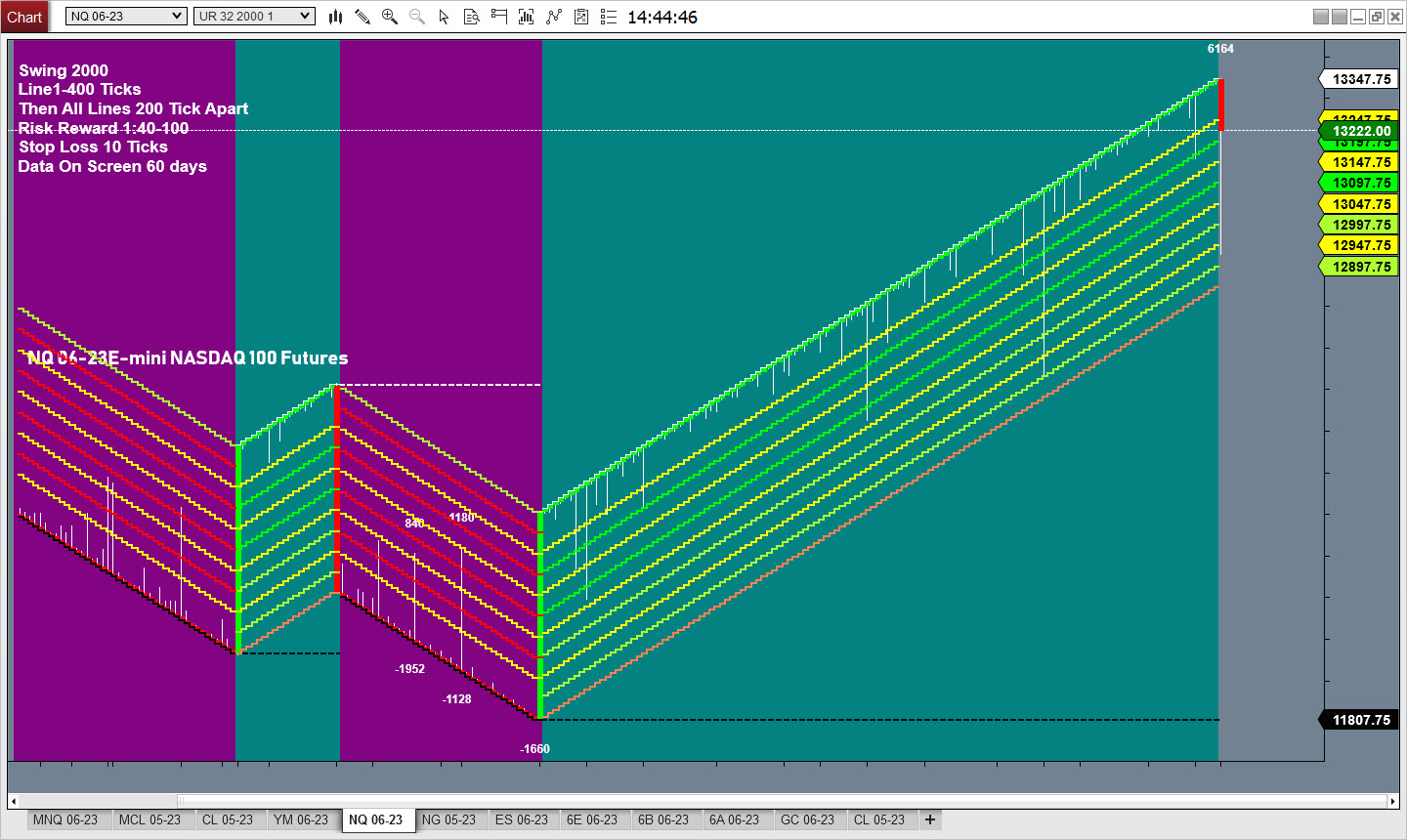Image resolution: width=1407 pixels, height=840 pixels.
Task: Open the indicators line-graph icon
Action: click(554, 17)
